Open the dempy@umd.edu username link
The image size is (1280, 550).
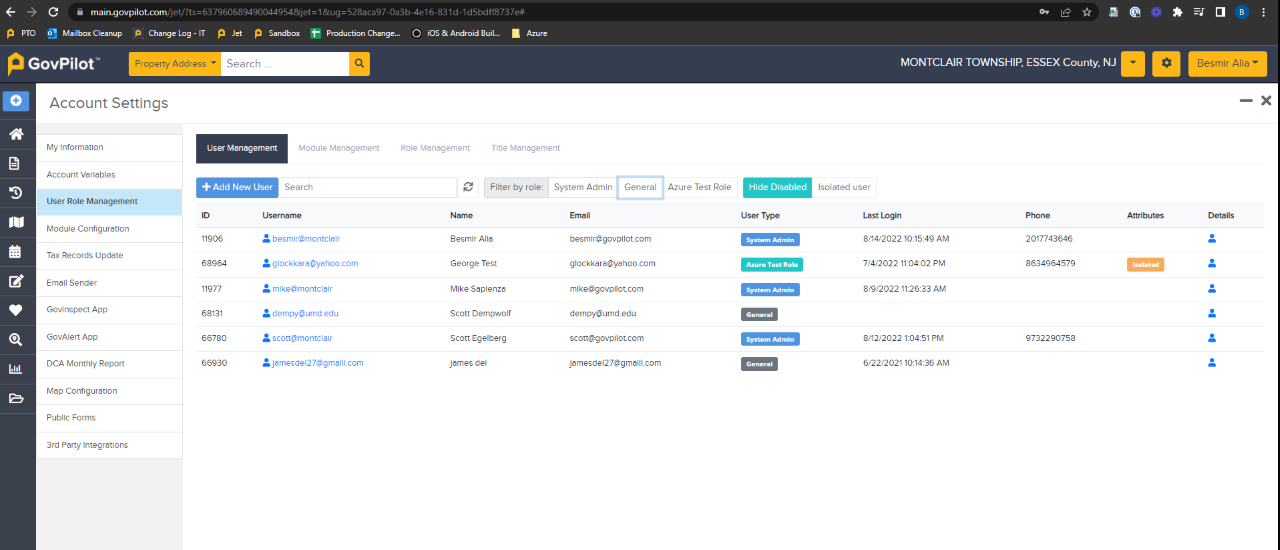pyautogui.click(x=305, y=313)
